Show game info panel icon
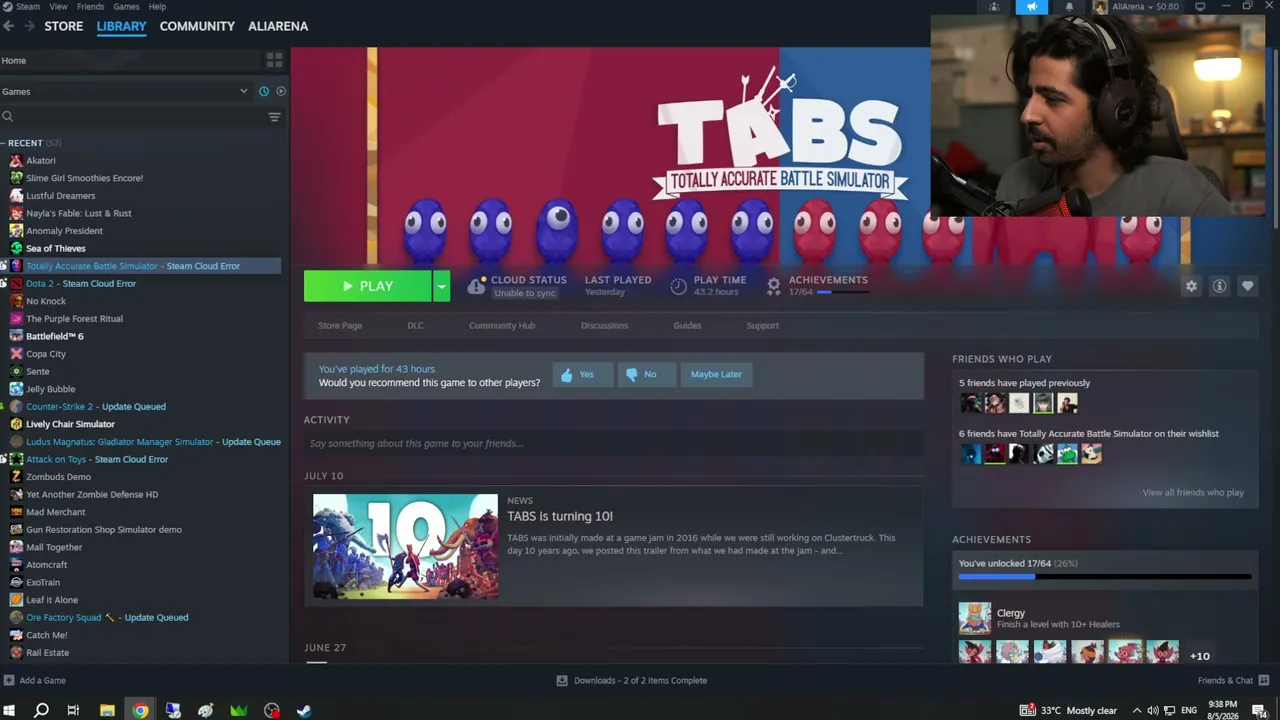This screenshot has width=1280, height=720. click(1219, 286)
